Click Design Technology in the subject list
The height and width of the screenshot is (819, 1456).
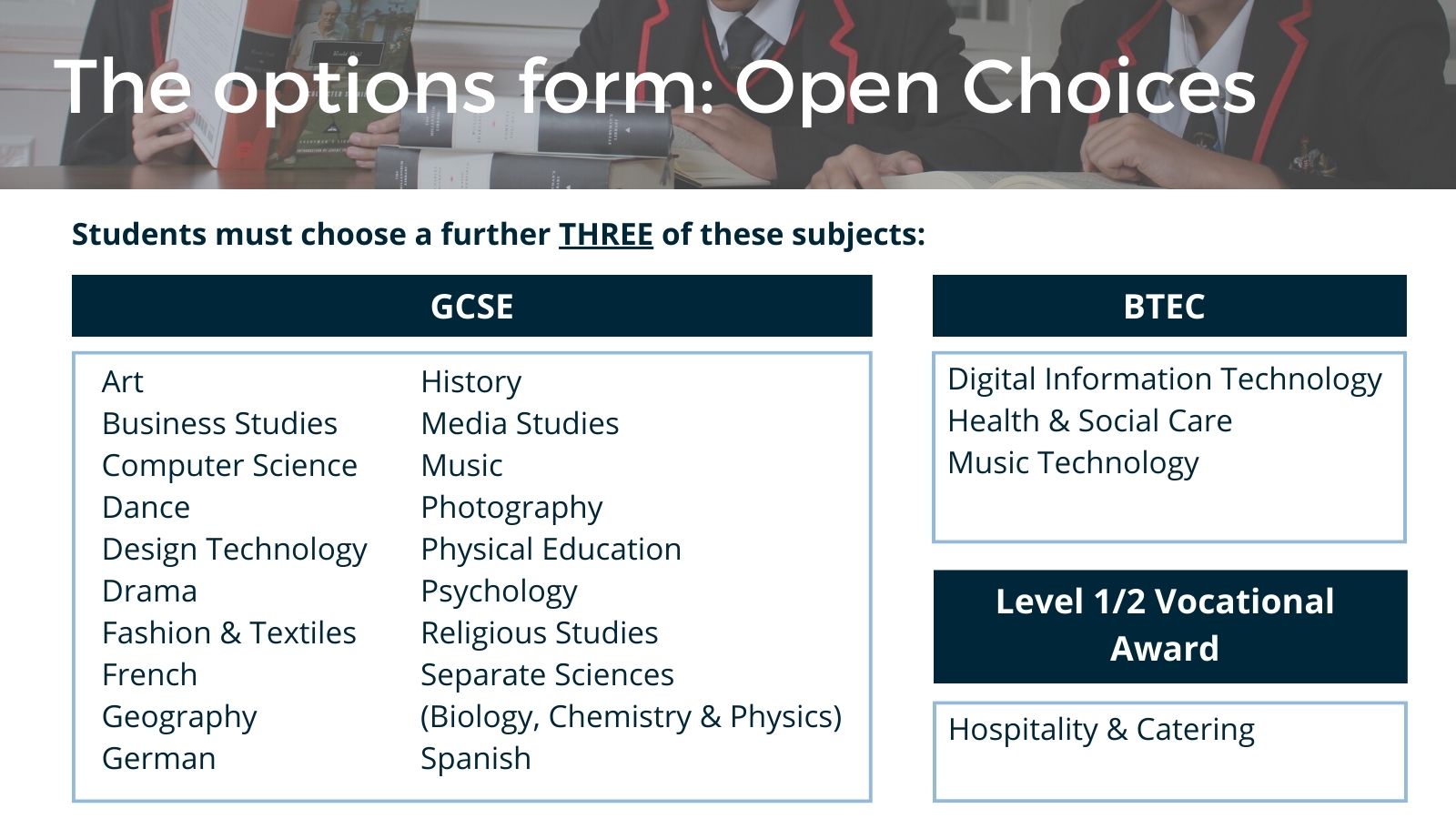(x=235, y=550)
